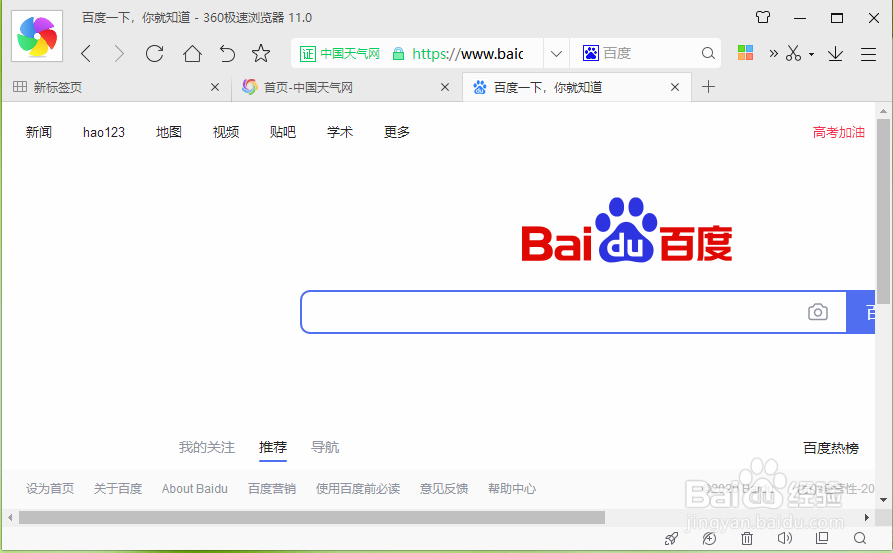The width and height of the screenshot is (893, 553).
Task: Close the 百度一下 tab
Action: [675, 87]
